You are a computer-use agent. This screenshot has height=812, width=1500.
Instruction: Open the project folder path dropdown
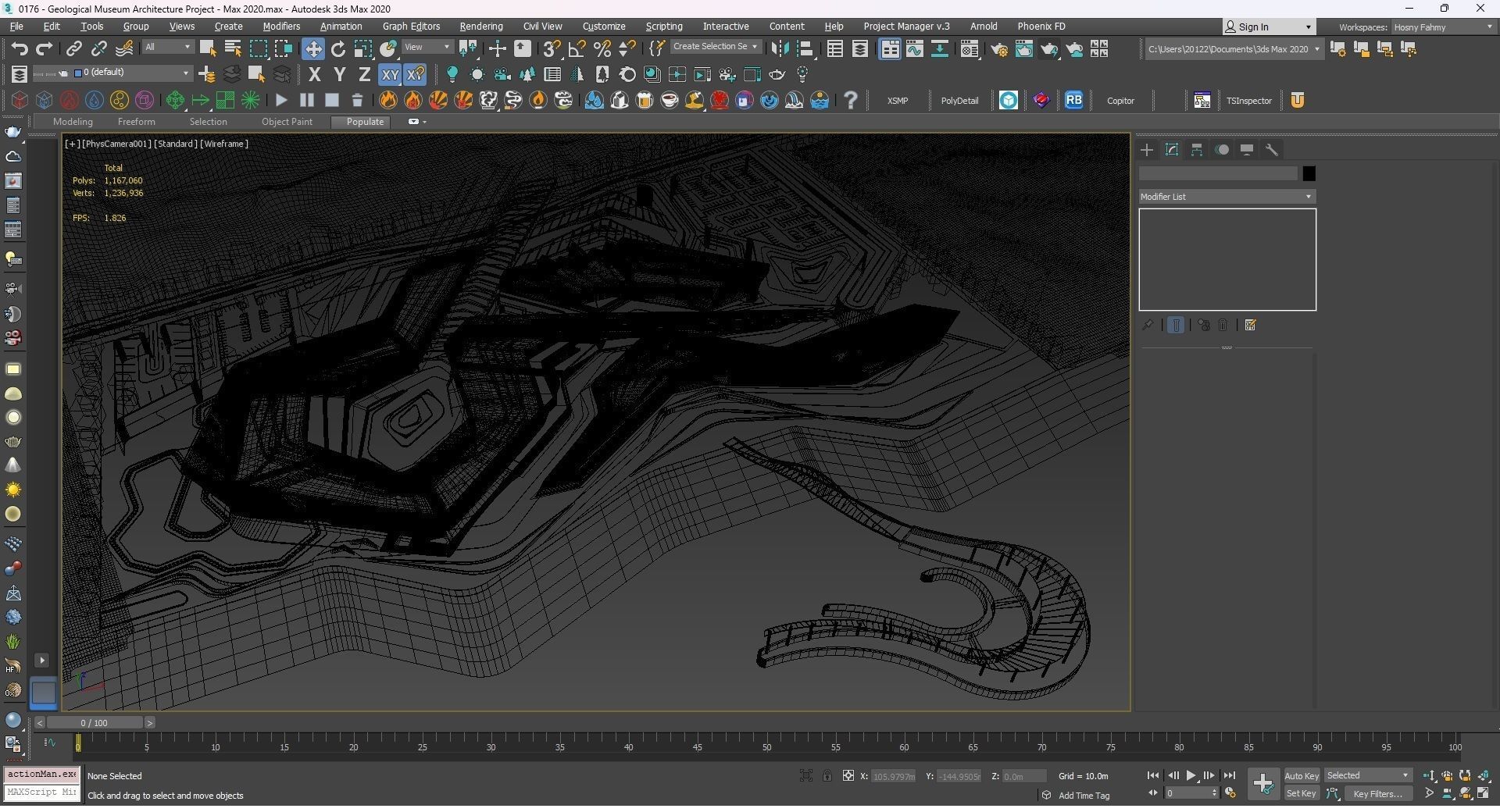[1234, 48]
